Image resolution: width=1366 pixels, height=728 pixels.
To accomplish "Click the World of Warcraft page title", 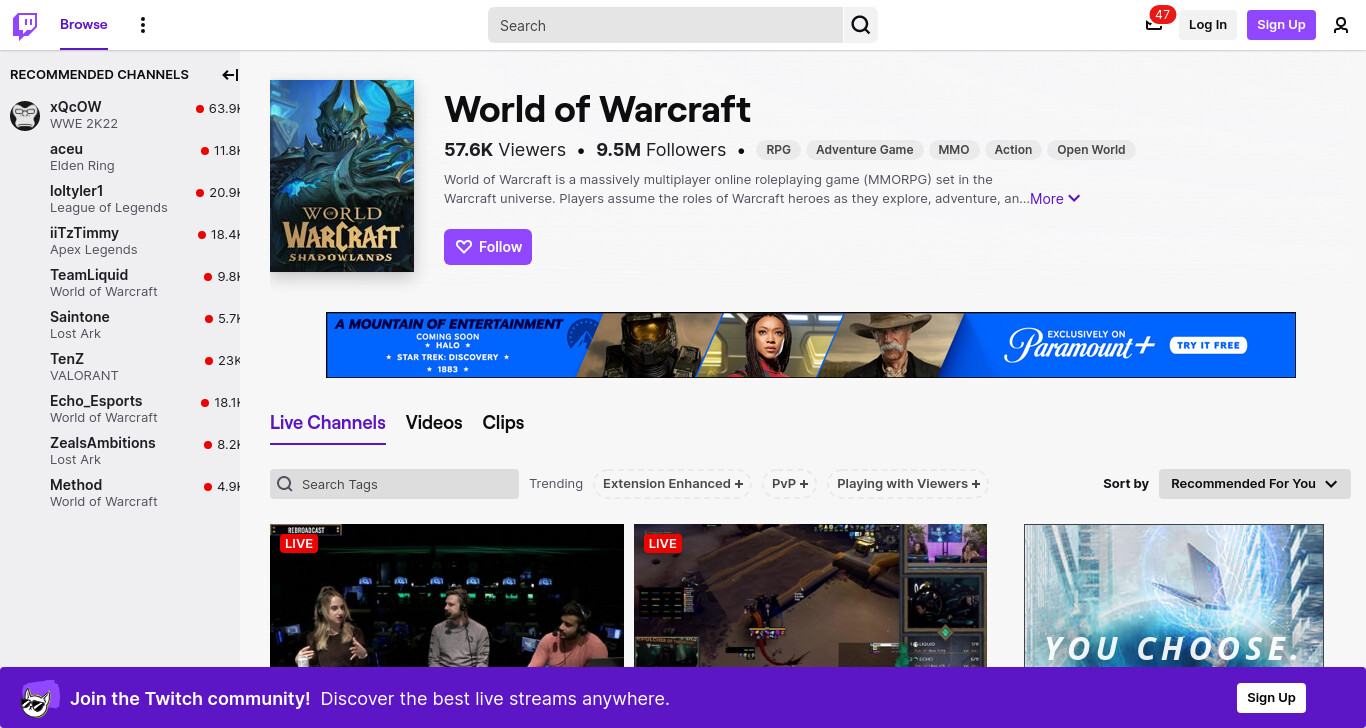I will tap(597, 109).
